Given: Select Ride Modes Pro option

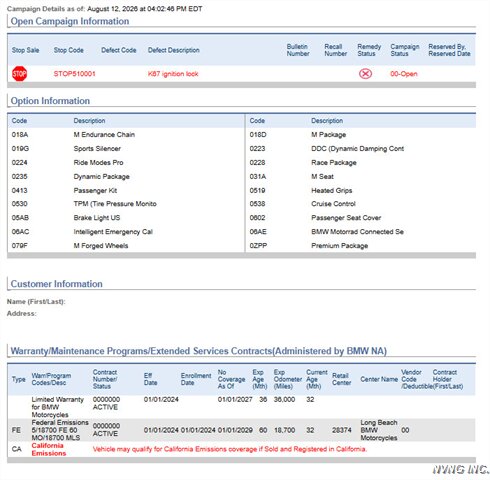Looking at the screenshot, I should click(98, 163).
